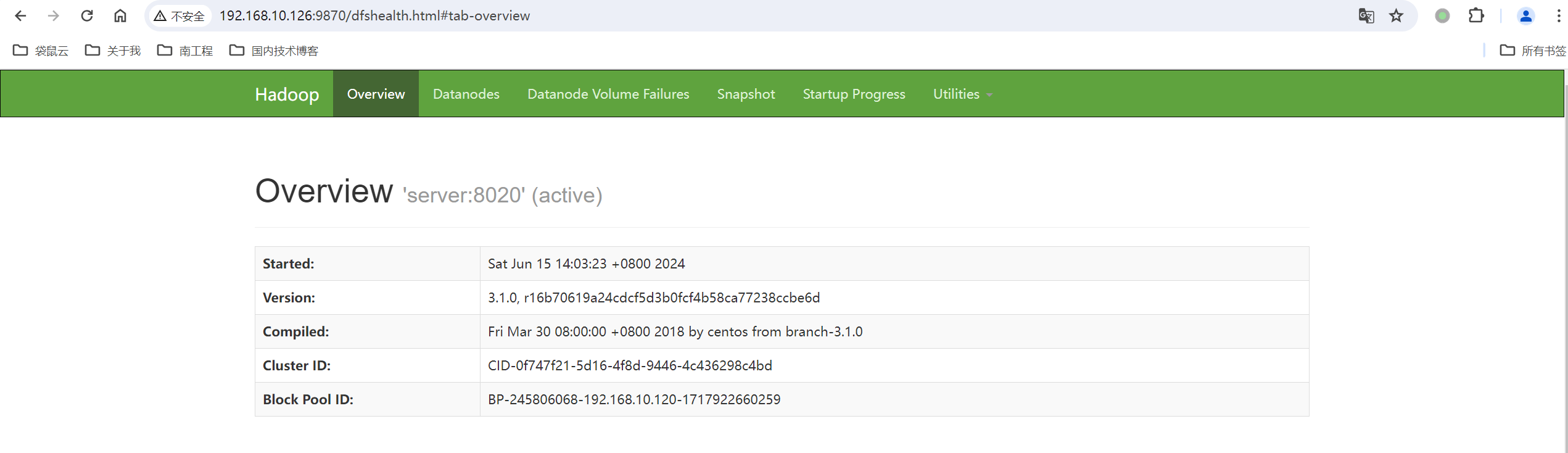Screen dimensions: 1568x453
Task: Click the green circle extension icon
Action: [x=1442, y=16]
